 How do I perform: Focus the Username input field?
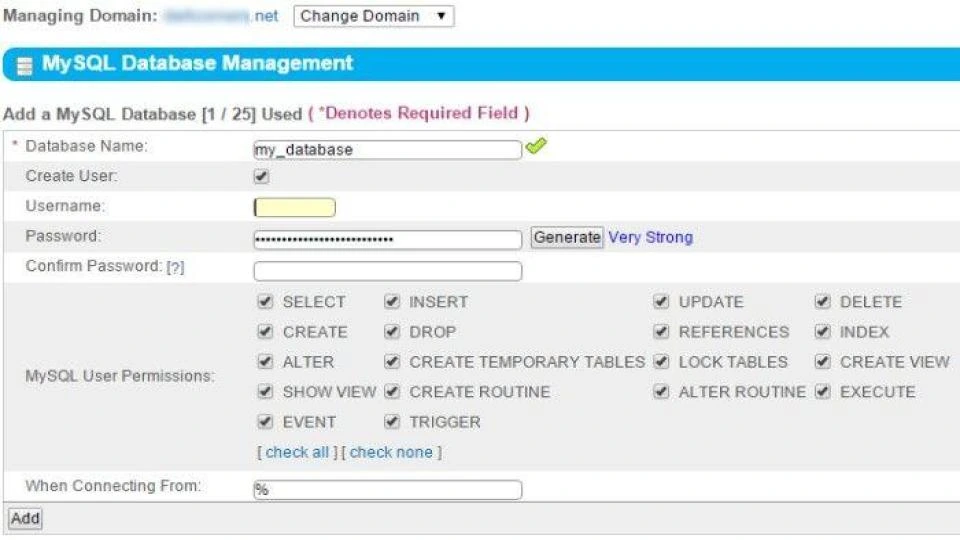295,208
